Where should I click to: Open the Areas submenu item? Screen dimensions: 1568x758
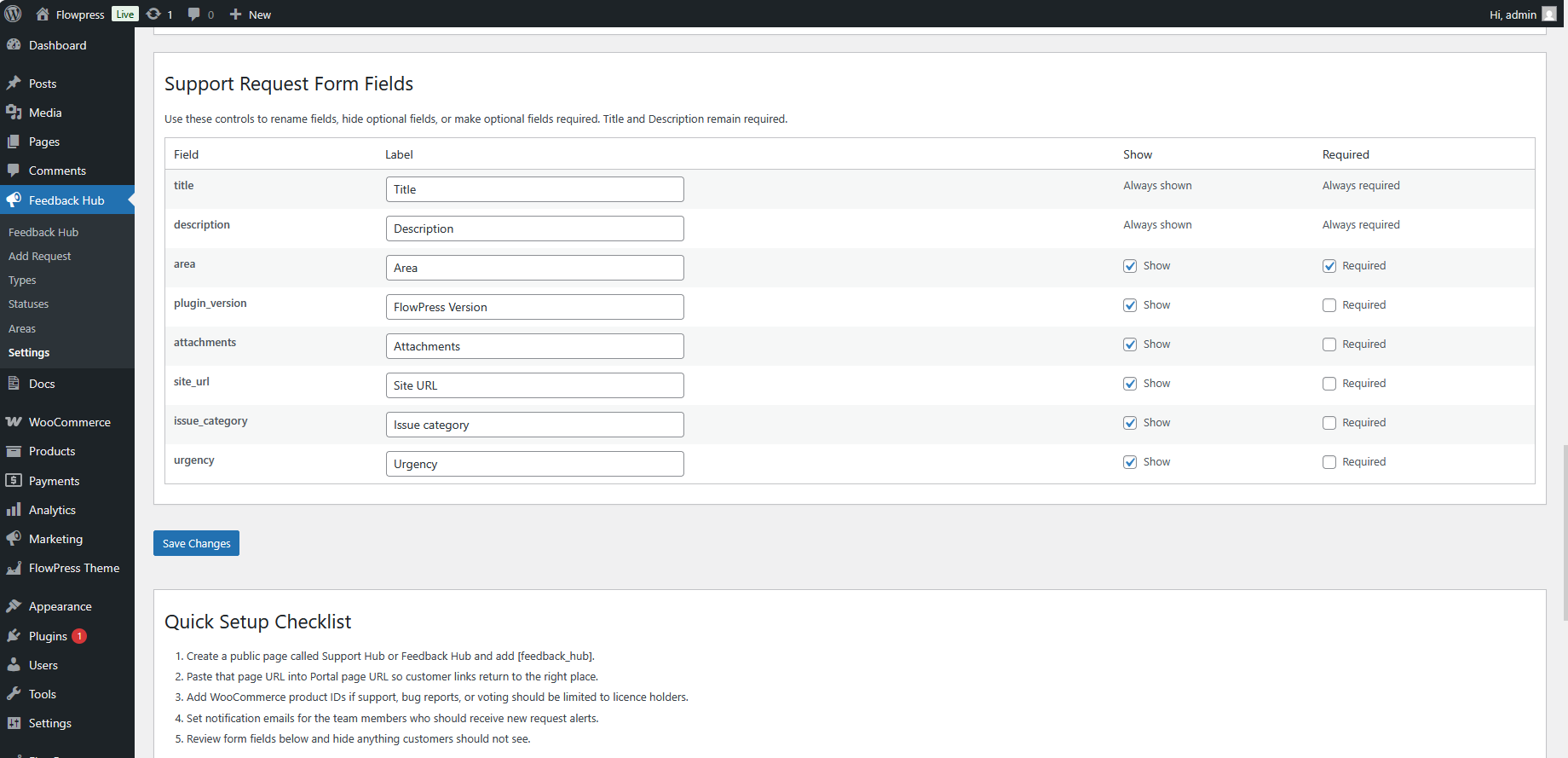22,328
